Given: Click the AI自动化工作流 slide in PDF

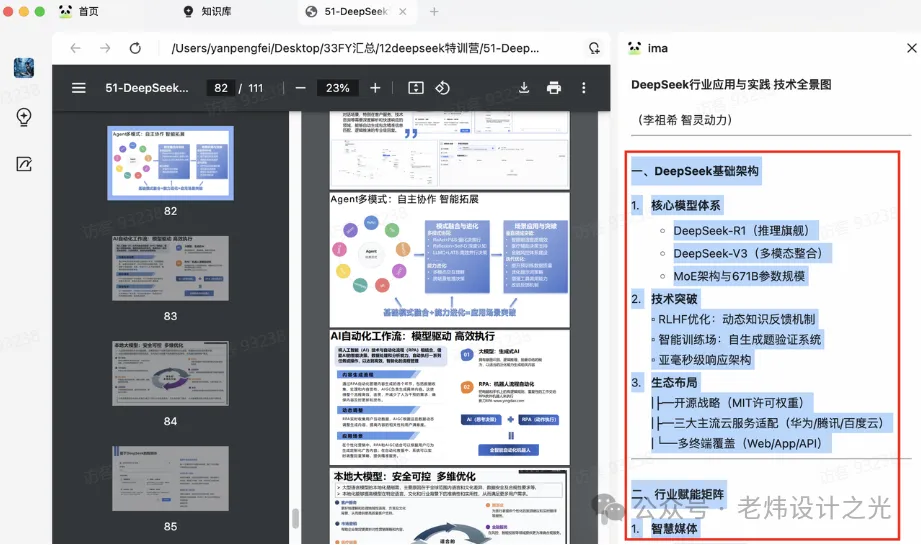Looking at the screenshot, I should click(x=450, y=398).
